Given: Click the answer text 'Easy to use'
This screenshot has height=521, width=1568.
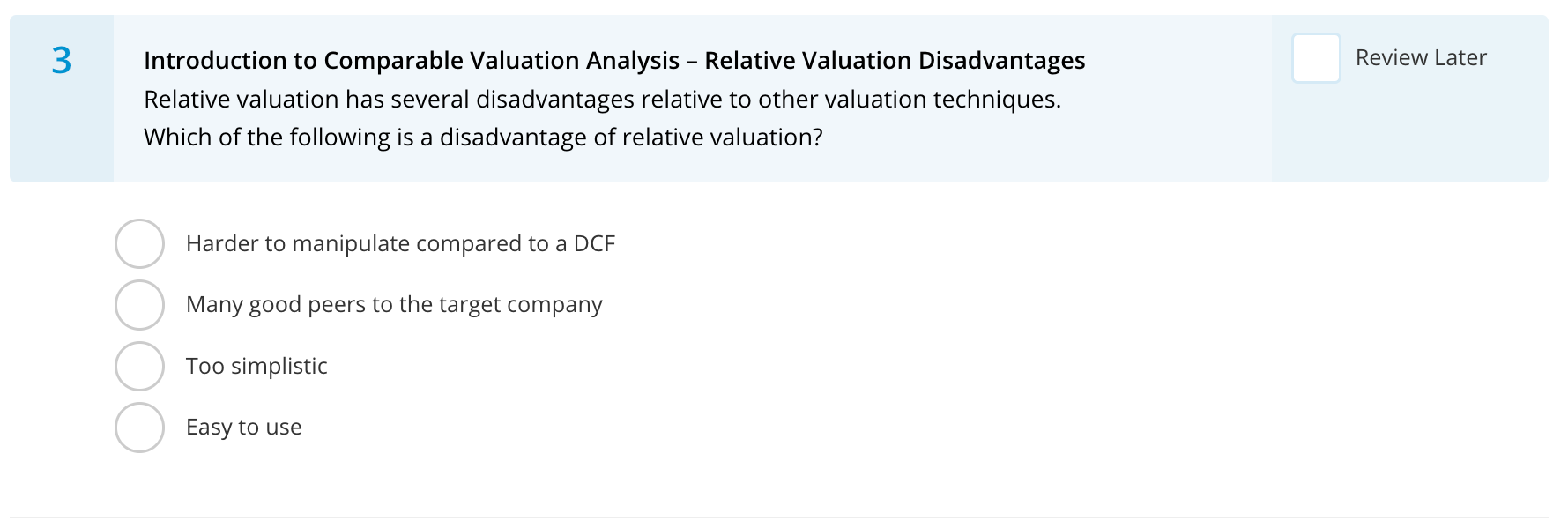Looking at the screenshot, I should pyautogui.click(x=243, y=427).
